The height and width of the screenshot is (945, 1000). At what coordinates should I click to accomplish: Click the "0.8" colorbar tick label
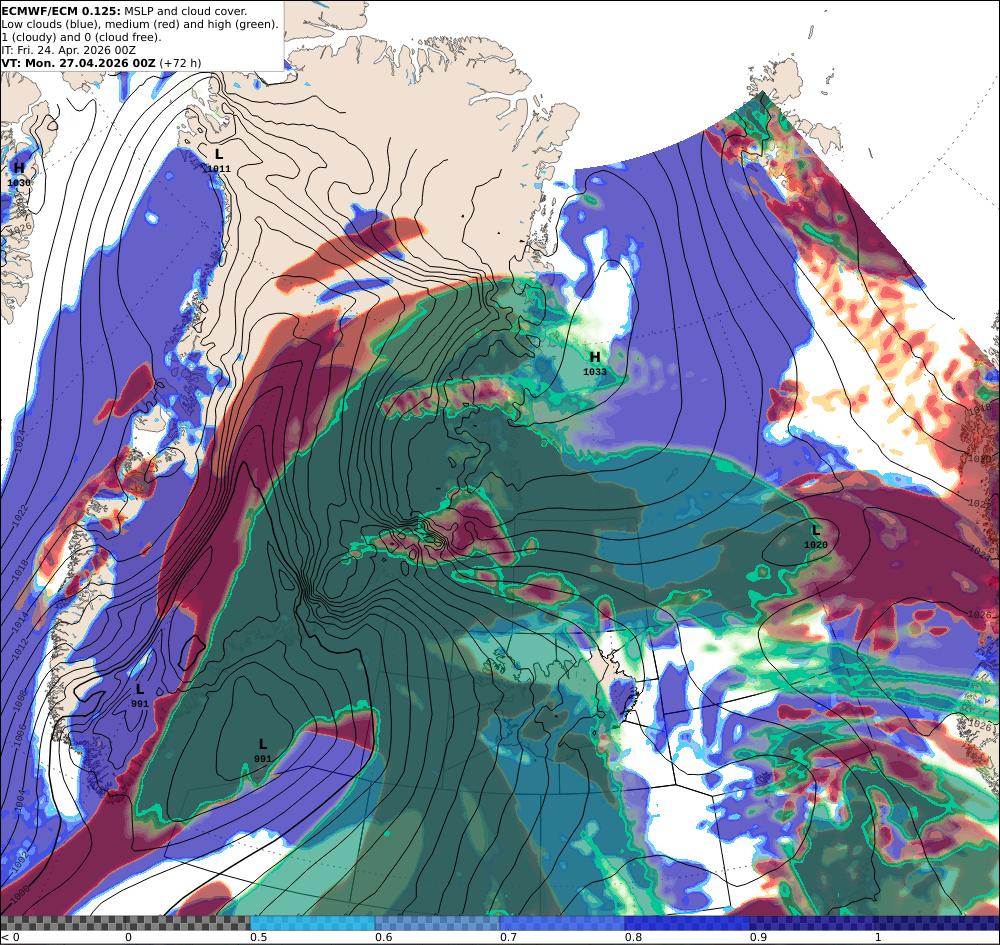click(633, 937)
